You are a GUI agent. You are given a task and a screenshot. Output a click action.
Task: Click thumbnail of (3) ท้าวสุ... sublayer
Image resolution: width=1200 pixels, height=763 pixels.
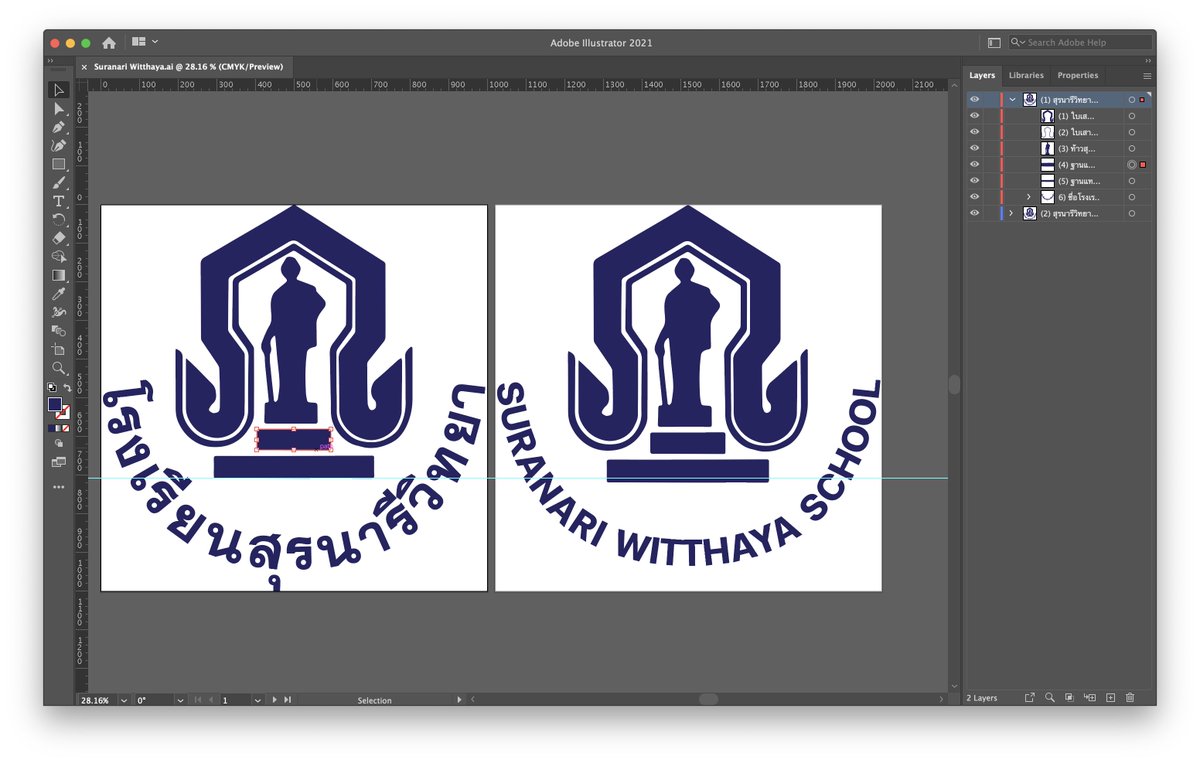click(1048, 148)
